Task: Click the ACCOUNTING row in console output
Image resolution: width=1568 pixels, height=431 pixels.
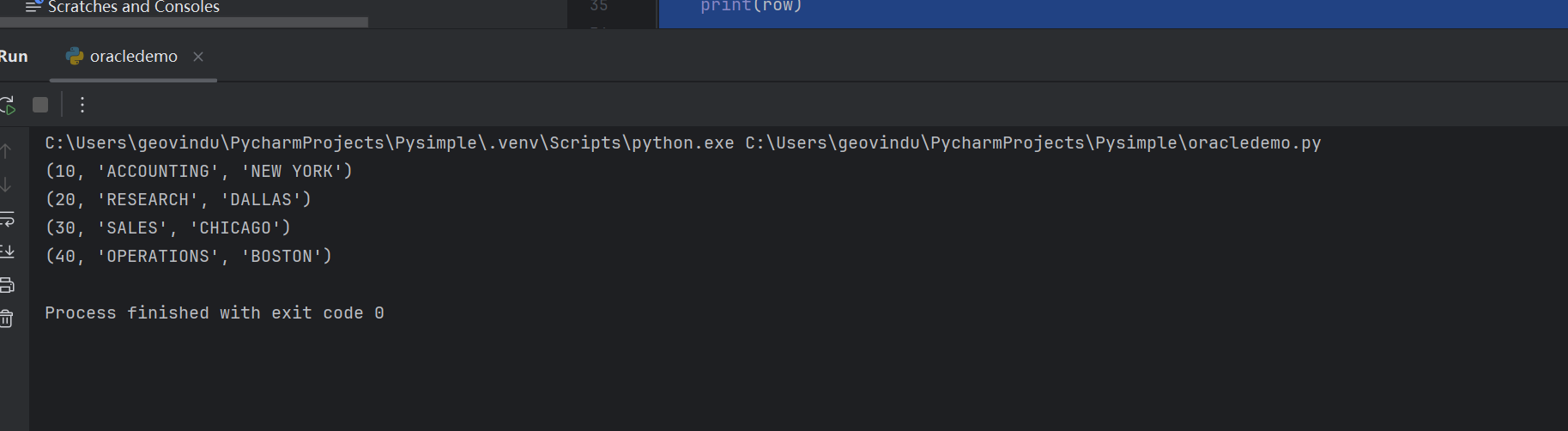Action: pyautogui.click(x=199, y=172)
